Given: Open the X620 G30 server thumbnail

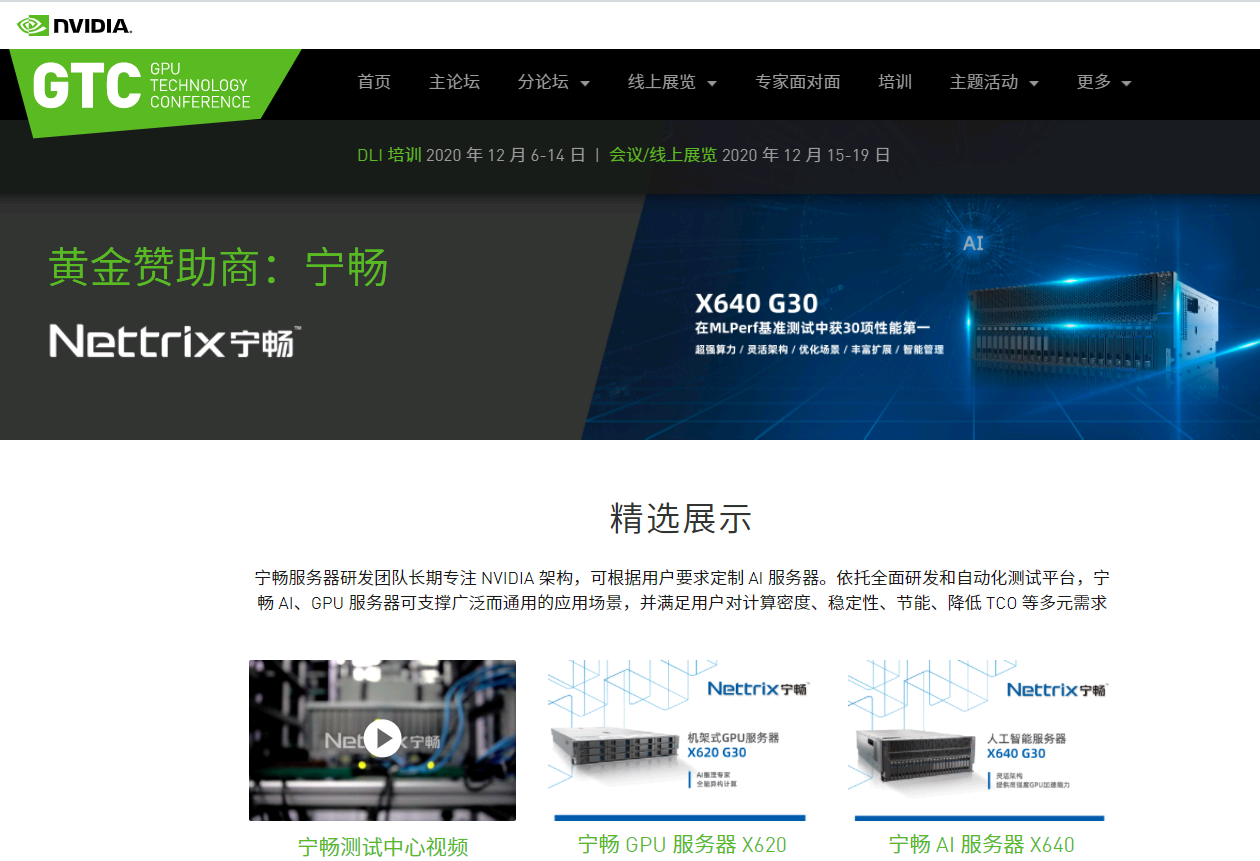Looking at the screenshot, I should (x=680, y=740).
